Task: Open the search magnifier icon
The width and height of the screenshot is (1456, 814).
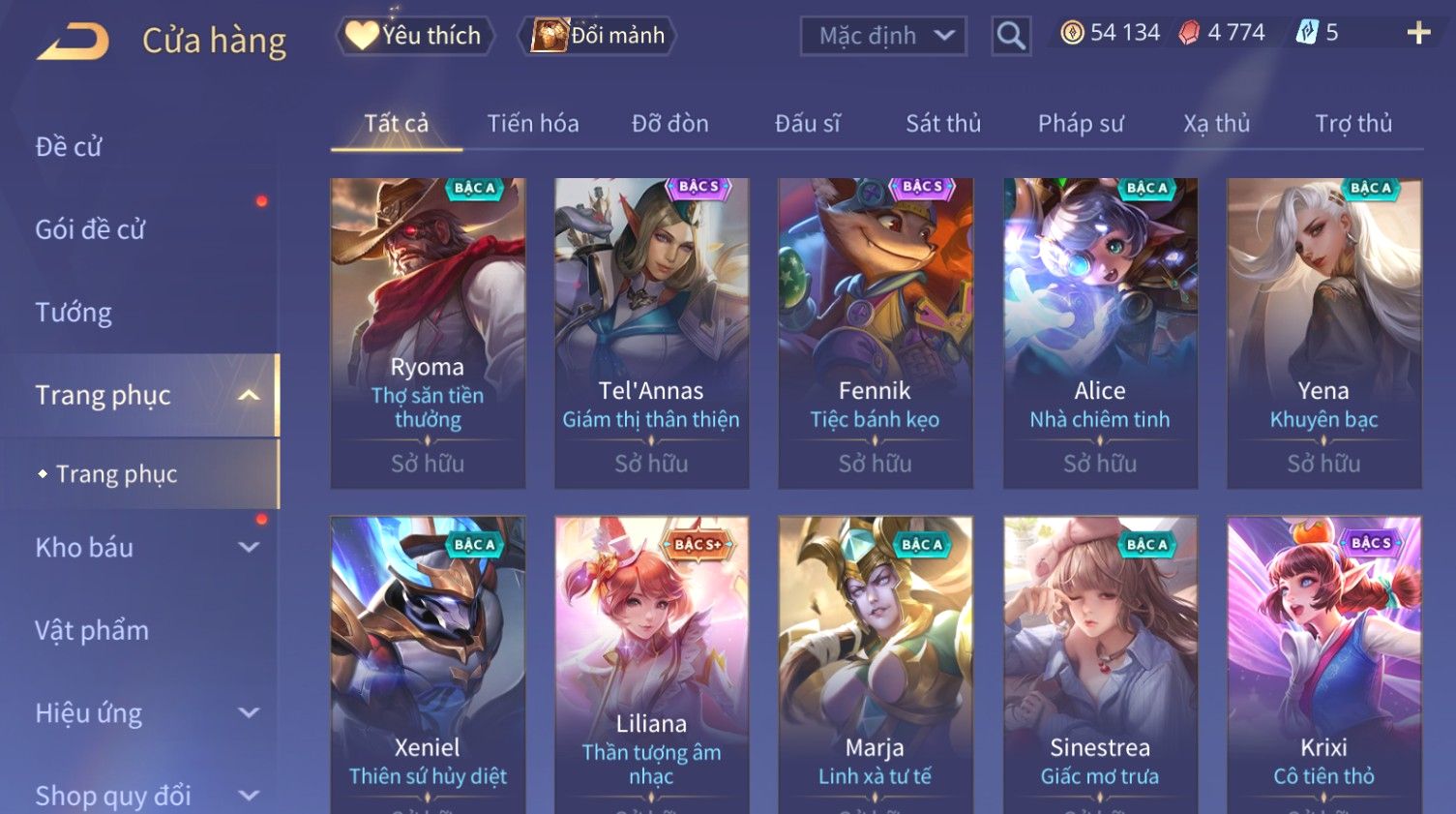Action: click(x=1011, y=36)
